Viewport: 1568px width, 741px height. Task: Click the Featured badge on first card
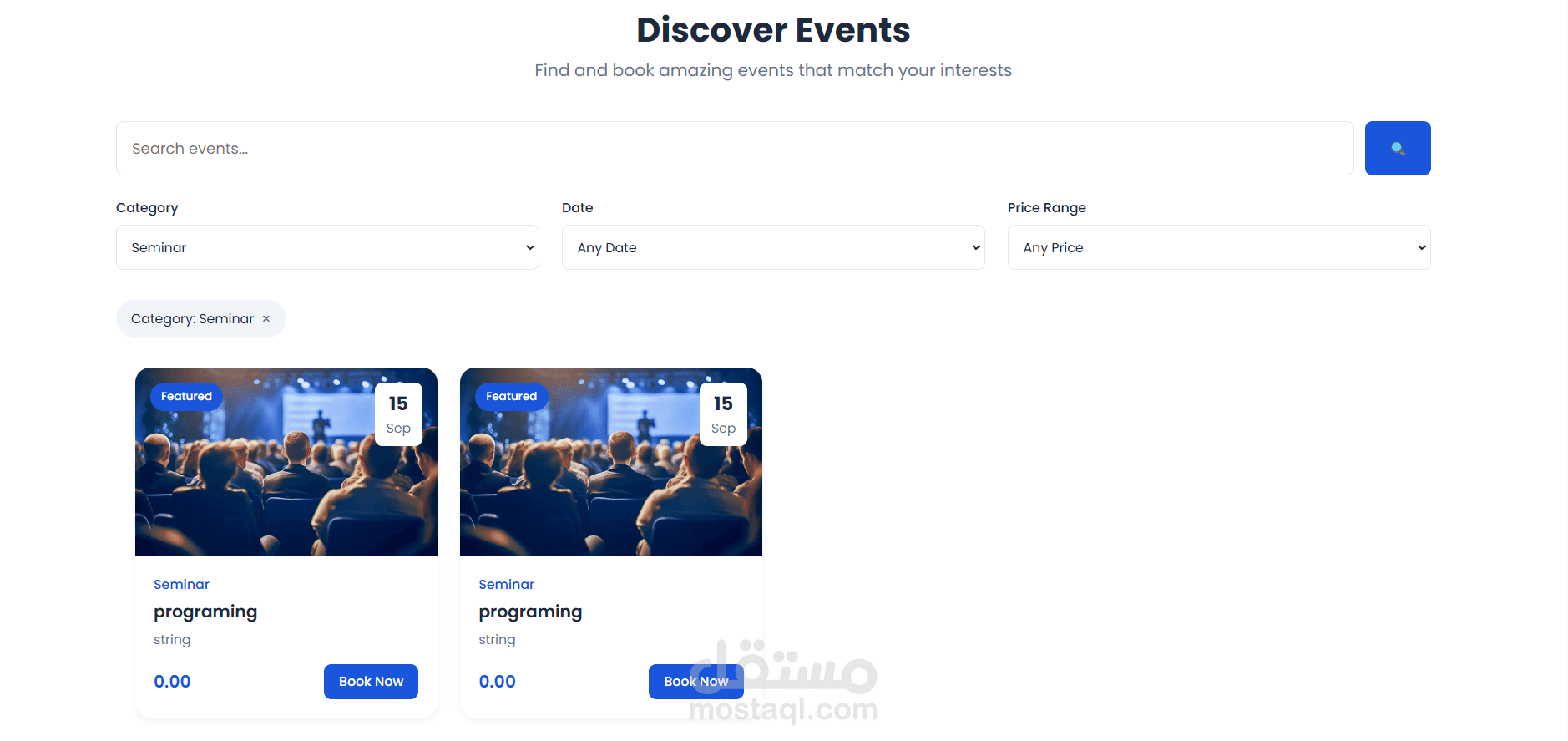186,396
